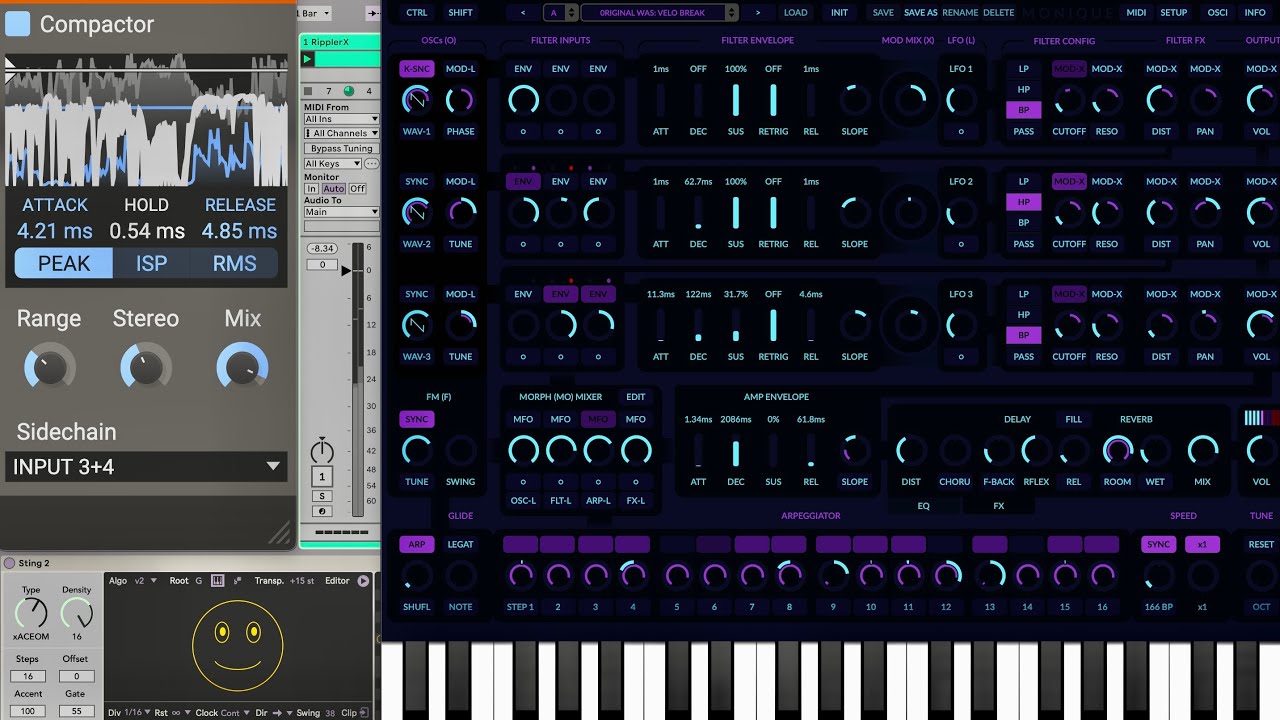1280x720 pixels.
Task: Click the OSC 2 TUNE knob
Action: [x=460, y=212]
